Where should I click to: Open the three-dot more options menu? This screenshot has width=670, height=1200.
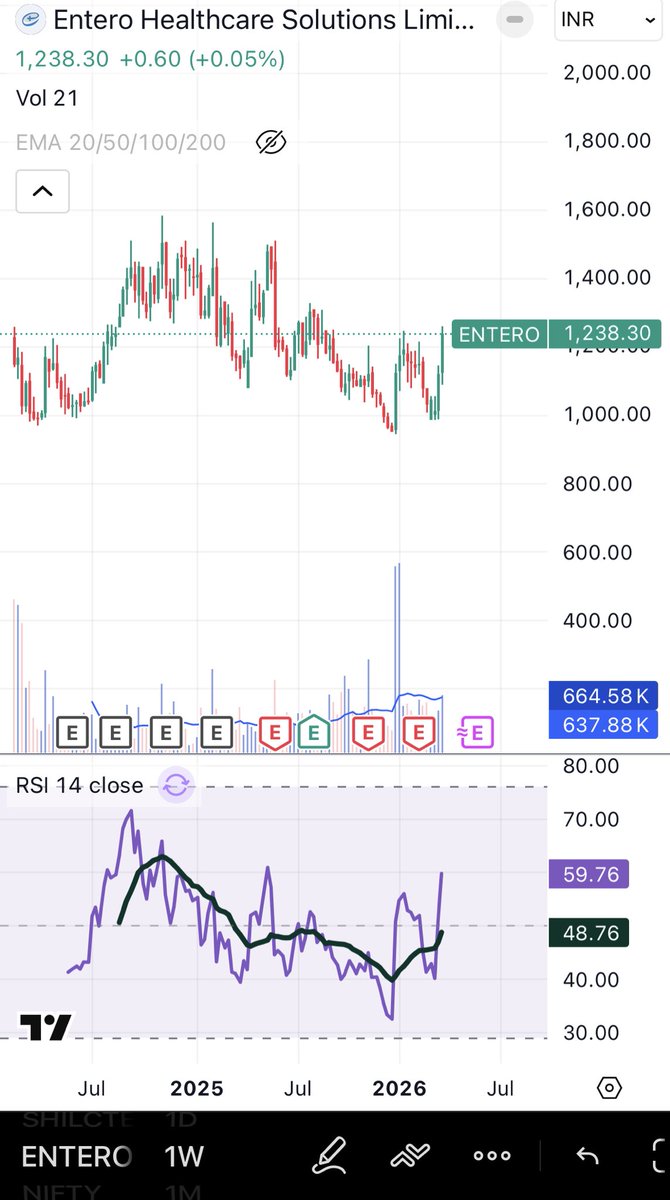[x=492, y=1156]
